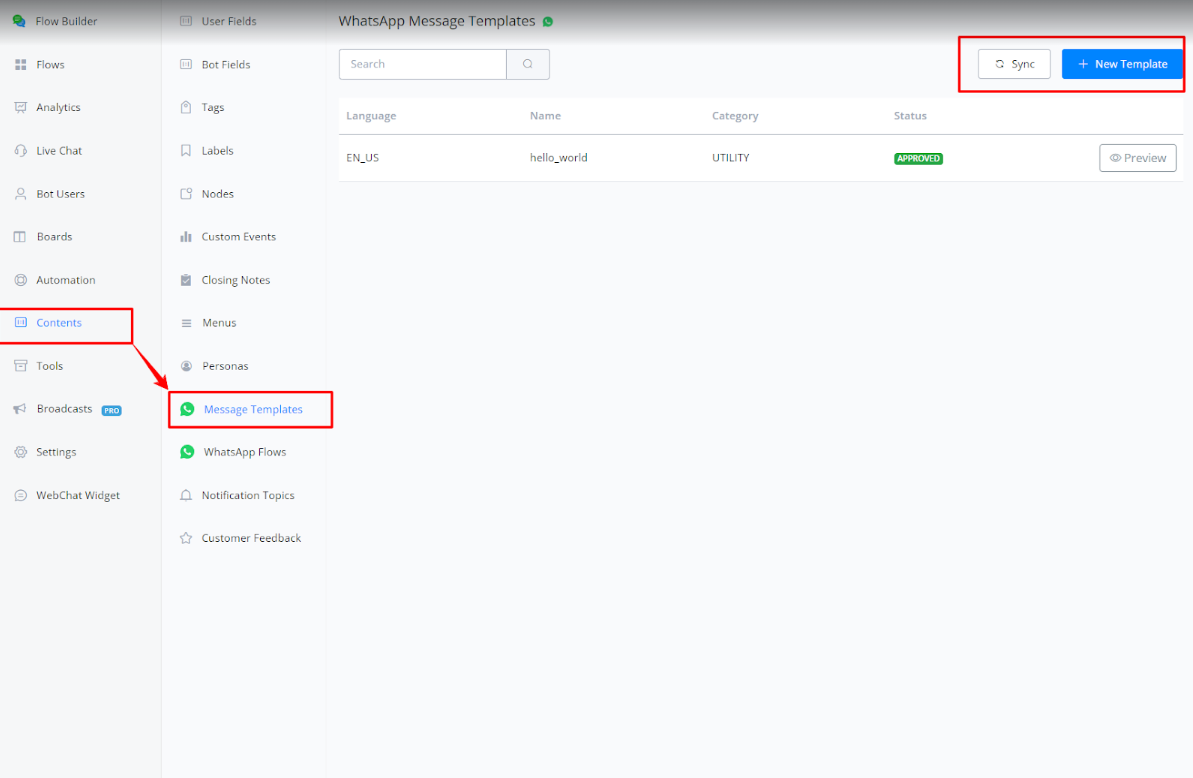Click the Broadcasts megaphone icon
Screen dimensions: 1193x778
click(x=20, y=409)
